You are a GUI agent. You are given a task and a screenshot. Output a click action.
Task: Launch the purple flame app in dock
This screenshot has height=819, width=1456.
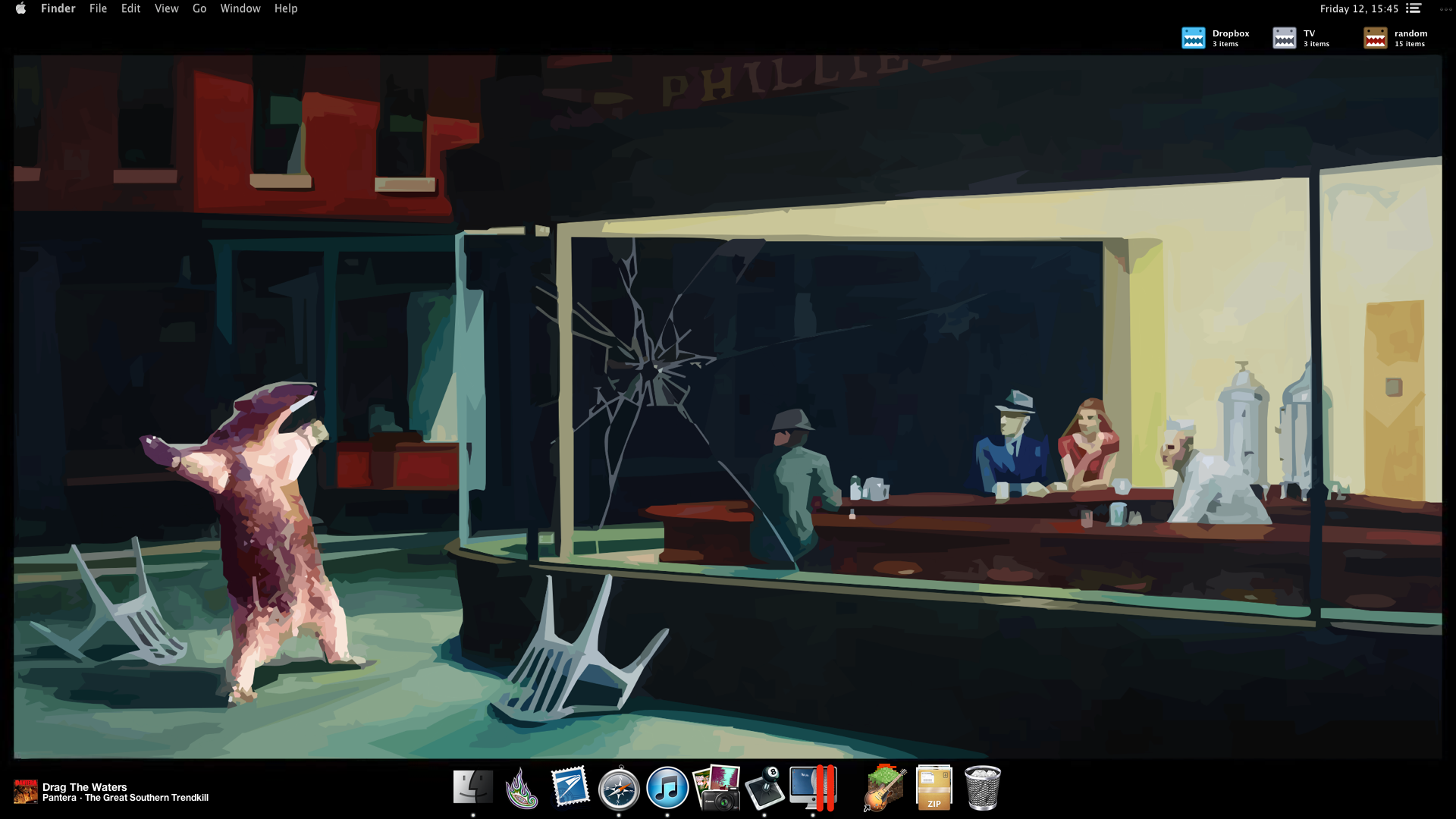pyautogui.click(x=522, y=789)
